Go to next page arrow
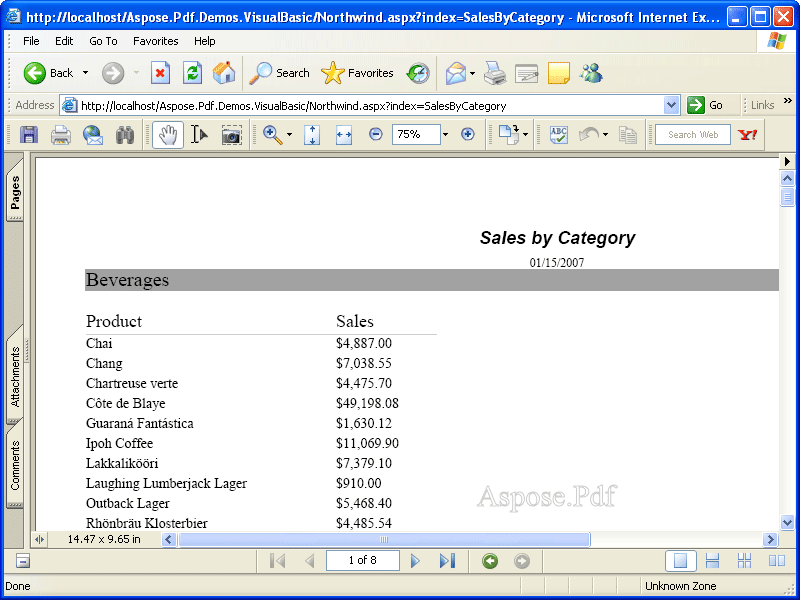The image size is (800, 600). point(415,561)
